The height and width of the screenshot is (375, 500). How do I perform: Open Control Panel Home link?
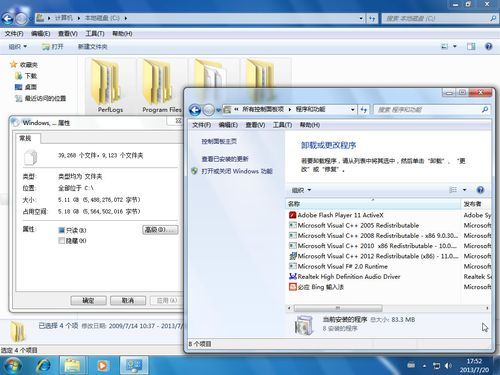219,141
